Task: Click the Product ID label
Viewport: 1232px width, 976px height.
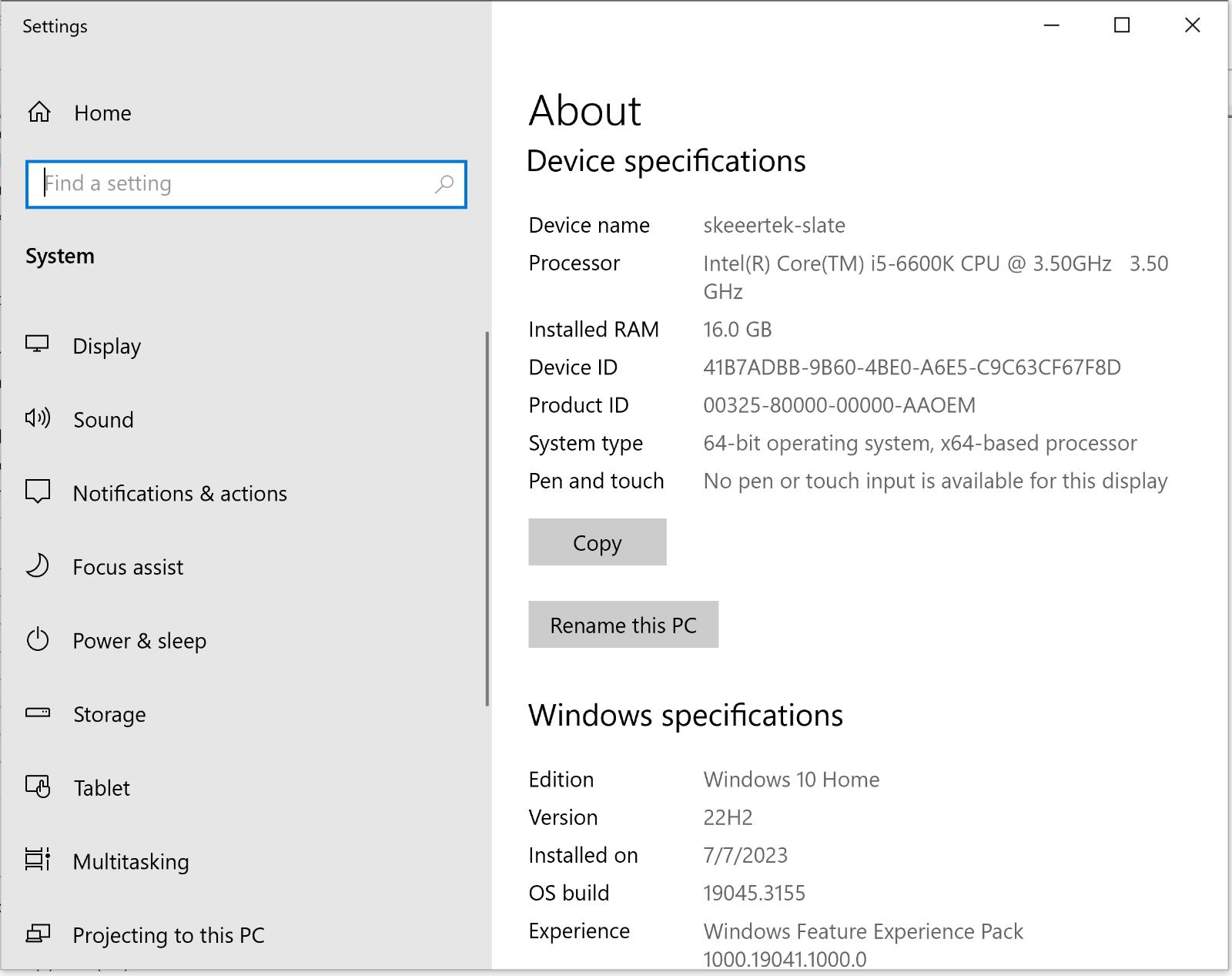Action: coord(578,405)
